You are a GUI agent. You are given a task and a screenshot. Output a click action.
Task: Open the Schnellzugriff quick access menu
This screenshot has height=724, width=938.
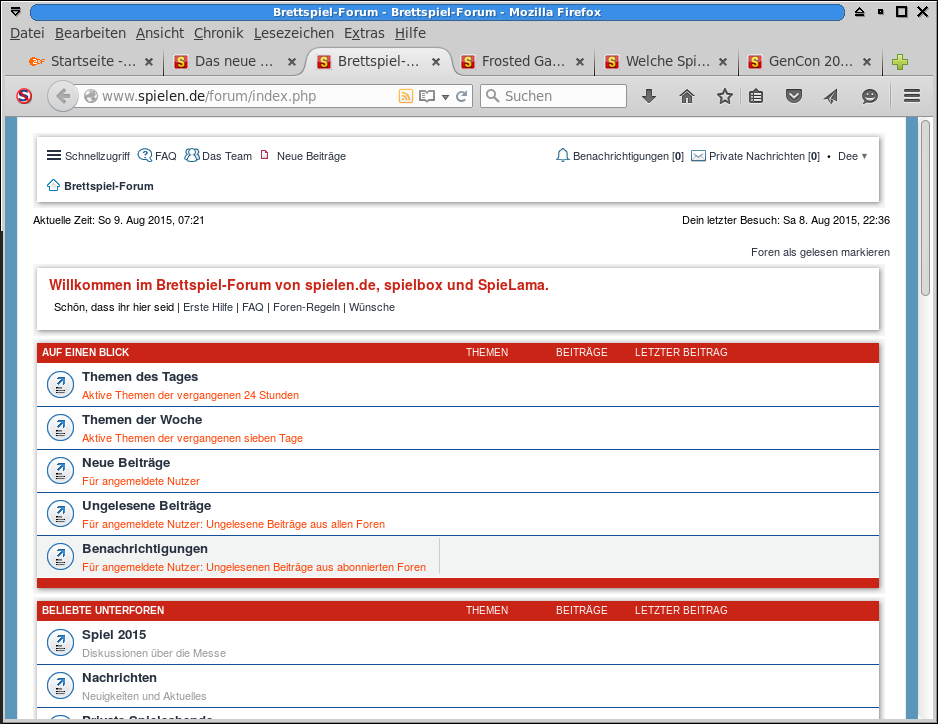(x=89, y=156)
